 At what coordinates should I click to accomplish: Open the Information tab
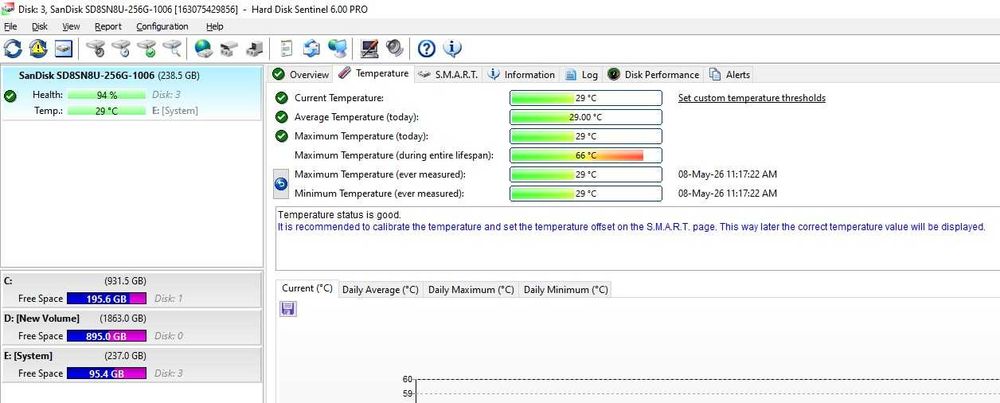(521, 75)
